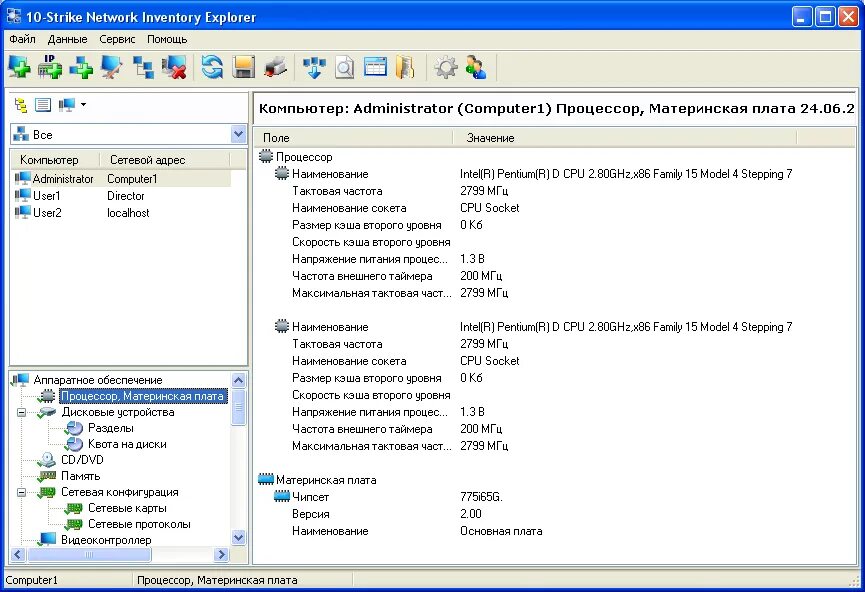This screenshot has height=592, width=865.
Task: Click the users icon in toolbar
Action: point(476,67)
